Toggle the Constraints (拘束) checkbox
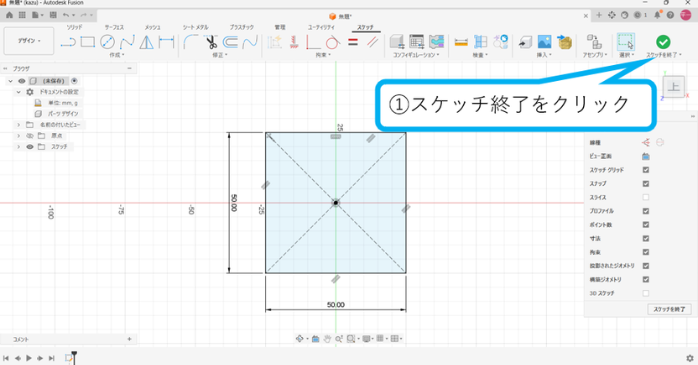 645,252
